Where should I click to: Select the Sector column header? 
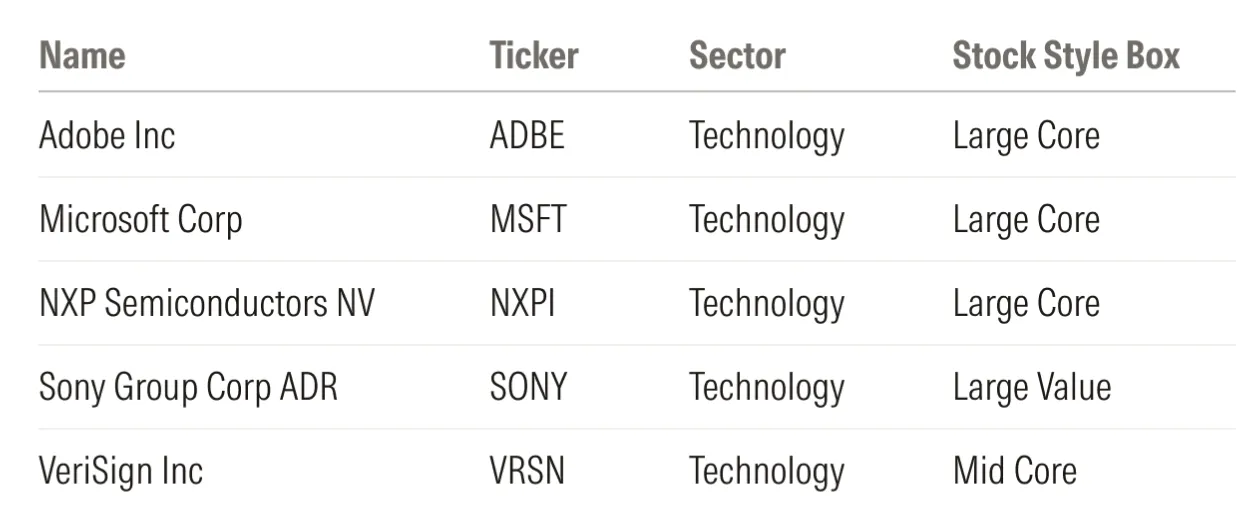click(x=737, y=56)
